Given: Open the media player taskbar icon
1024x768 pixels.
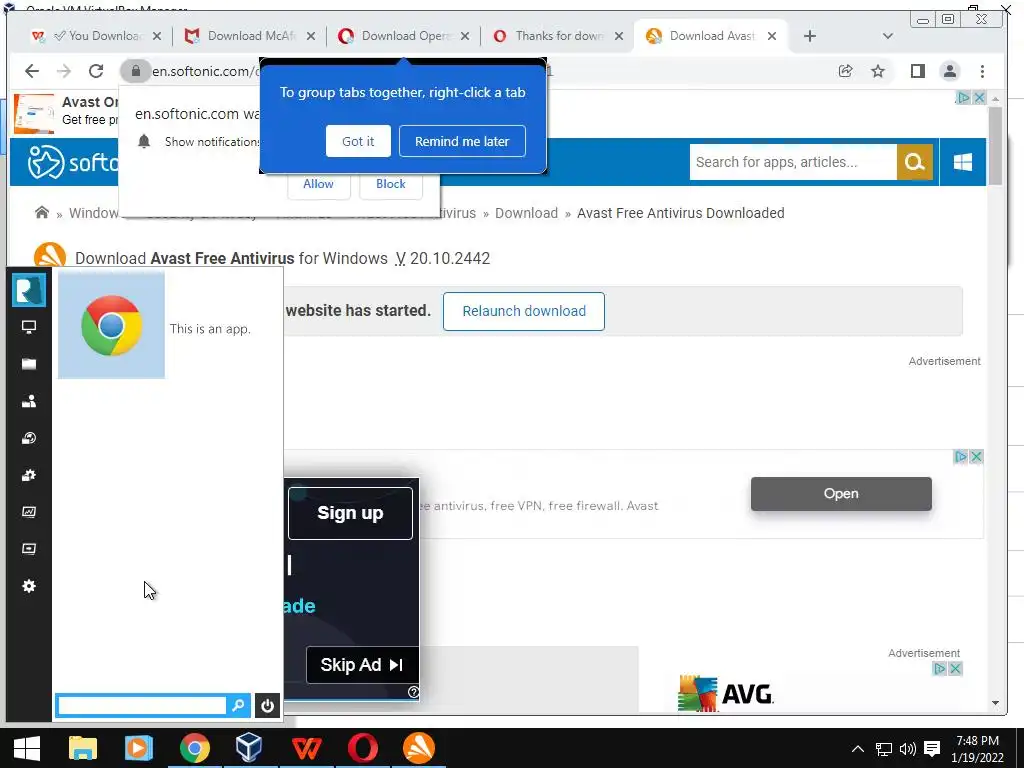Looking at the screenshot, I should (x=138, y=748).
